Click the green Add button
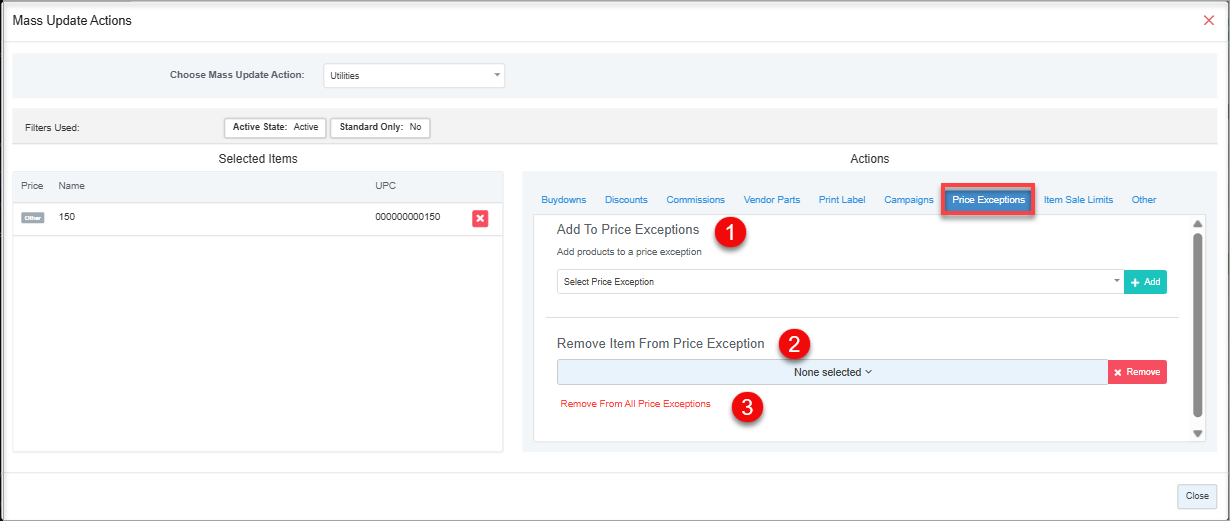 click(1145, 282)
